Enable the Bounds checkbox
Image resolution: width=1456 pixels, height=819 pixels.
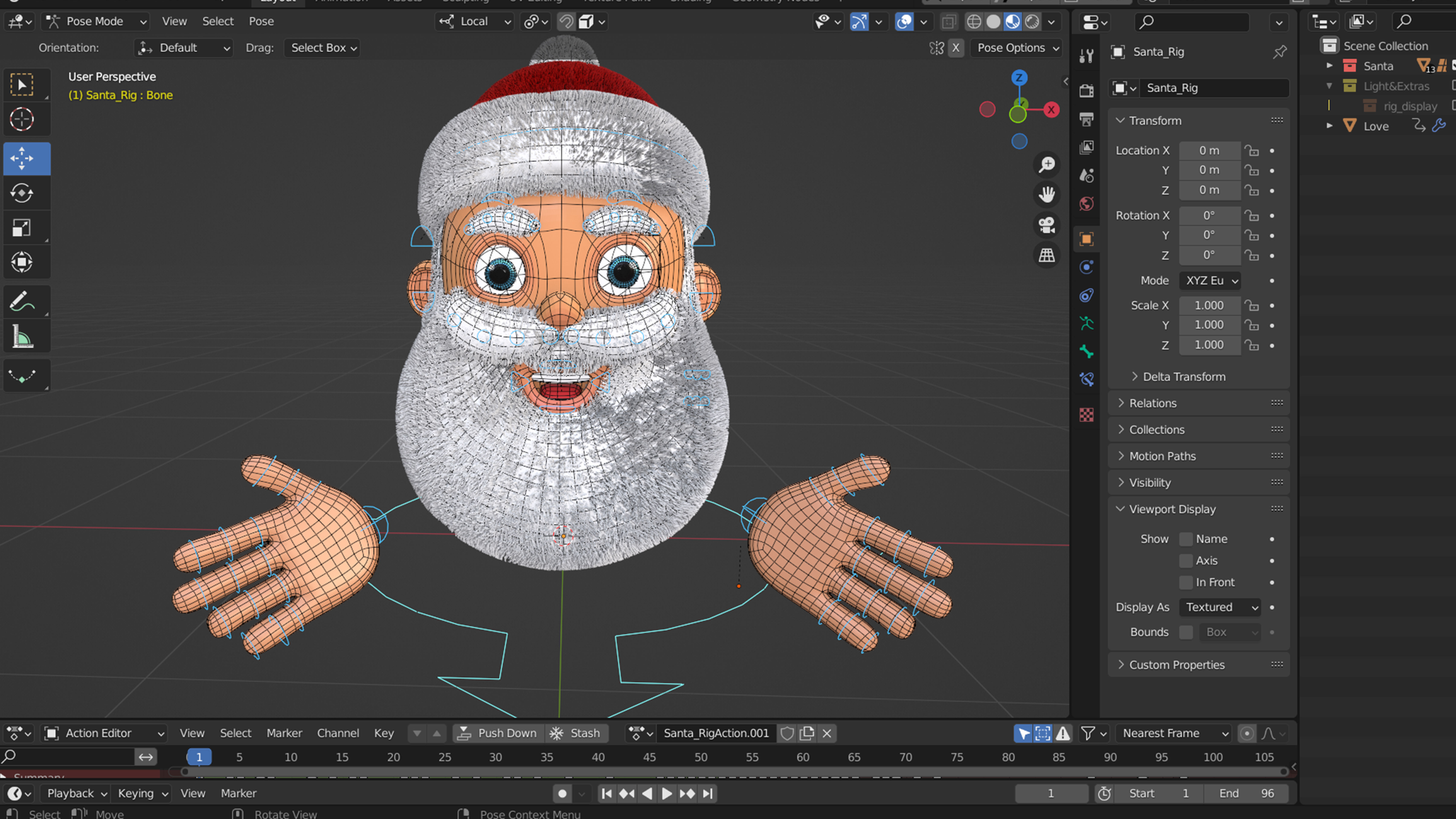1186,632
